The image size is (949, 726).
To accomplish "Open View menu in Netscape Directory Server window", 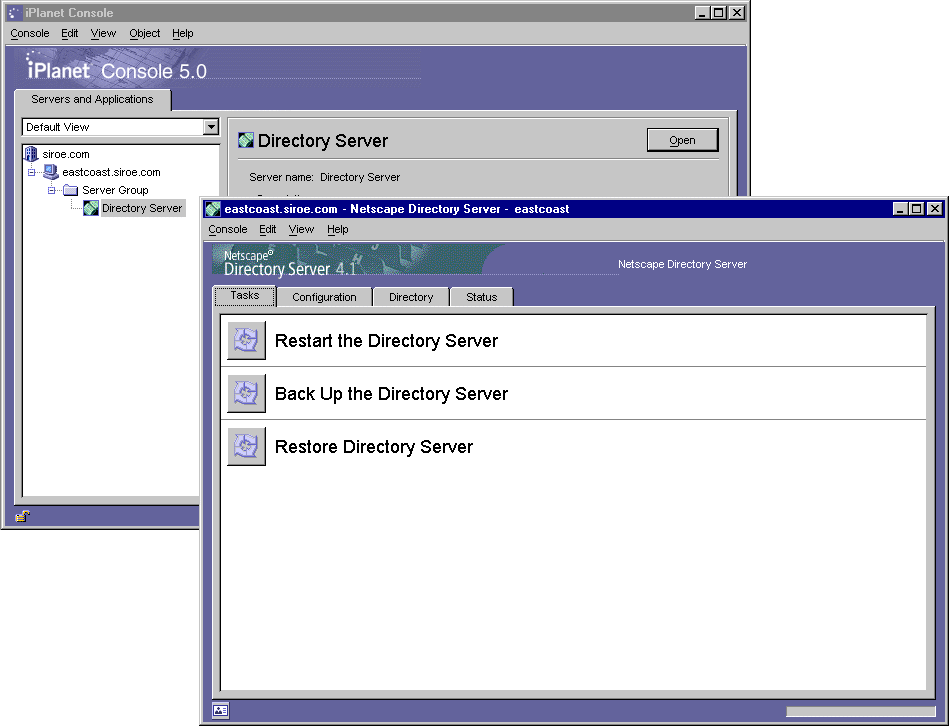I will coord(301,229).
